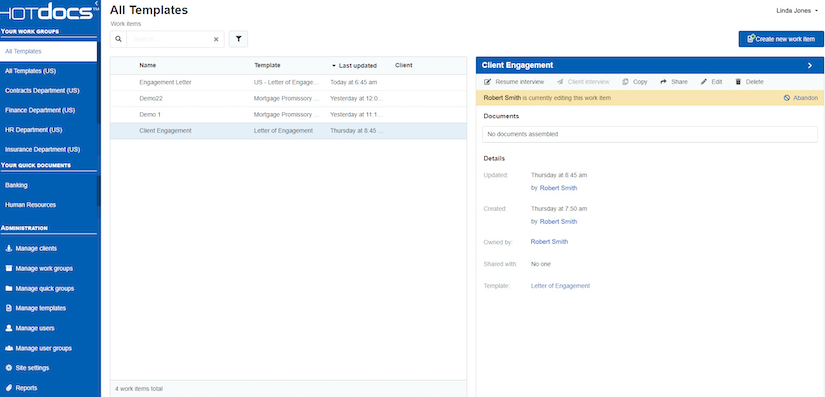Click the Abandon circle-slash icon
The width and height of the screenshot is (825, 397).
(787, 98)
